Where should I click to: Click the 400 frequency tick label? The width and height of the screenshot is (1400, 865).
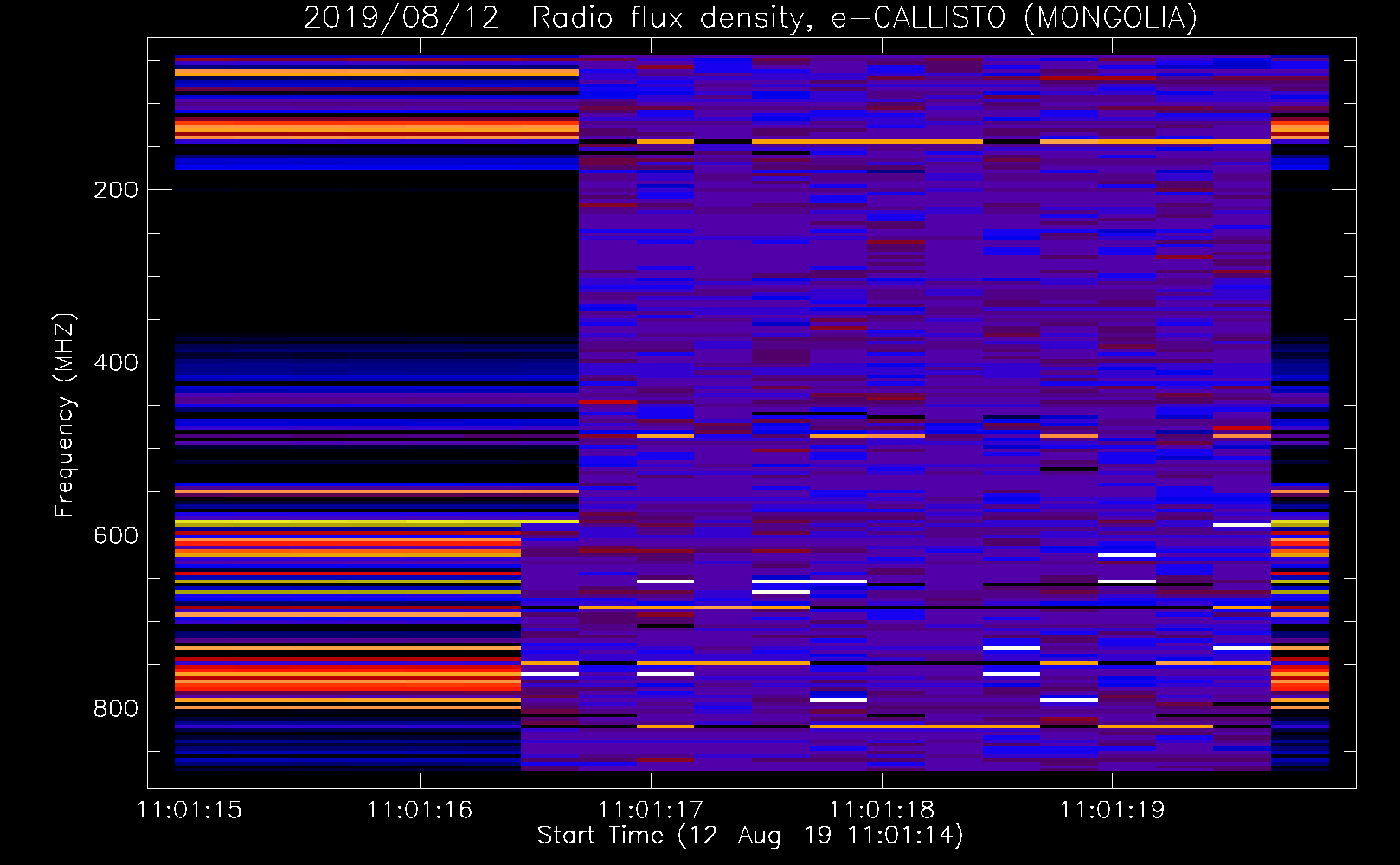point(116,362)
